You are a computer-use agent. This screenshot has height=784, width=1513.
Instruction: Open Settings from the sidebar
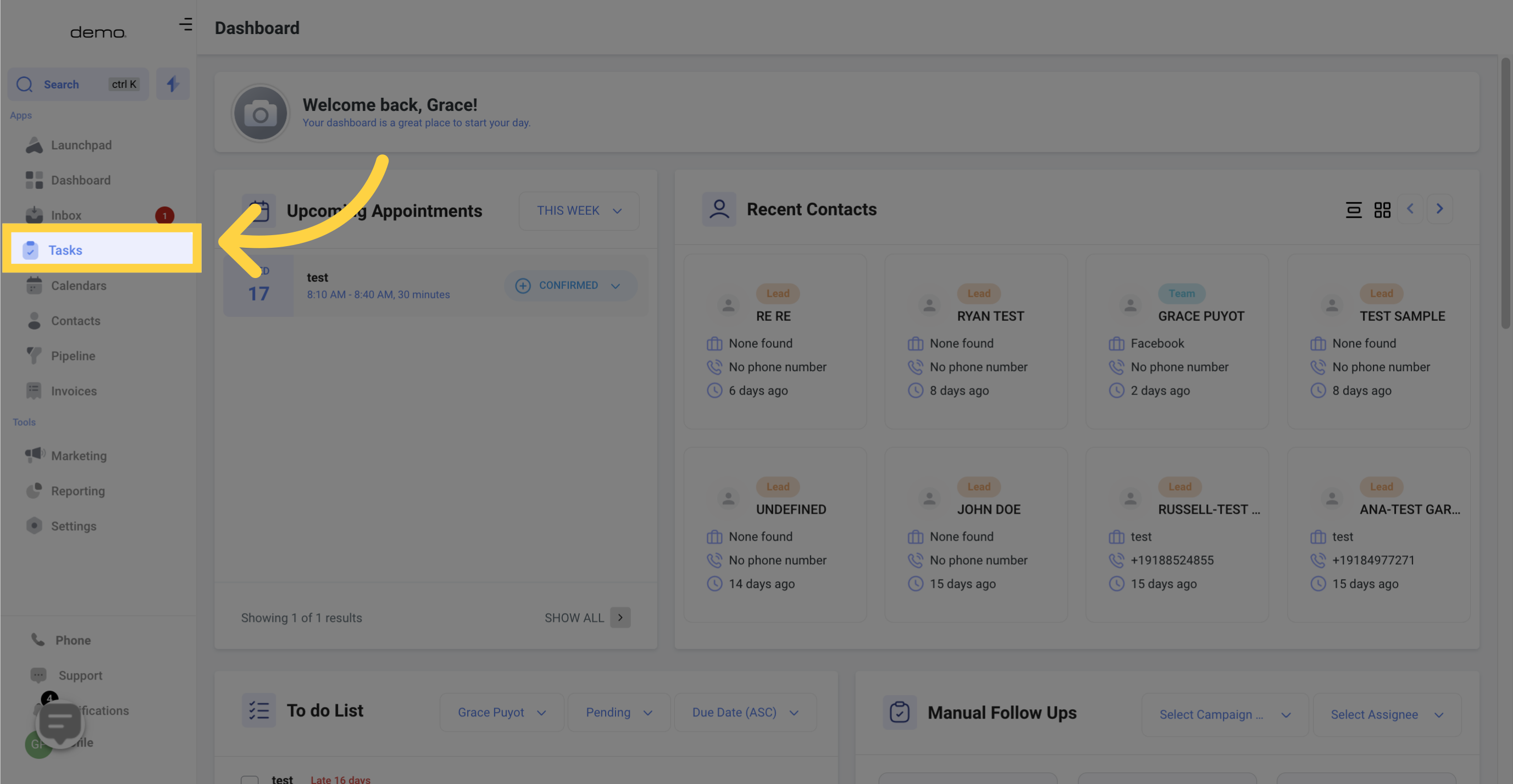[73, 525]
